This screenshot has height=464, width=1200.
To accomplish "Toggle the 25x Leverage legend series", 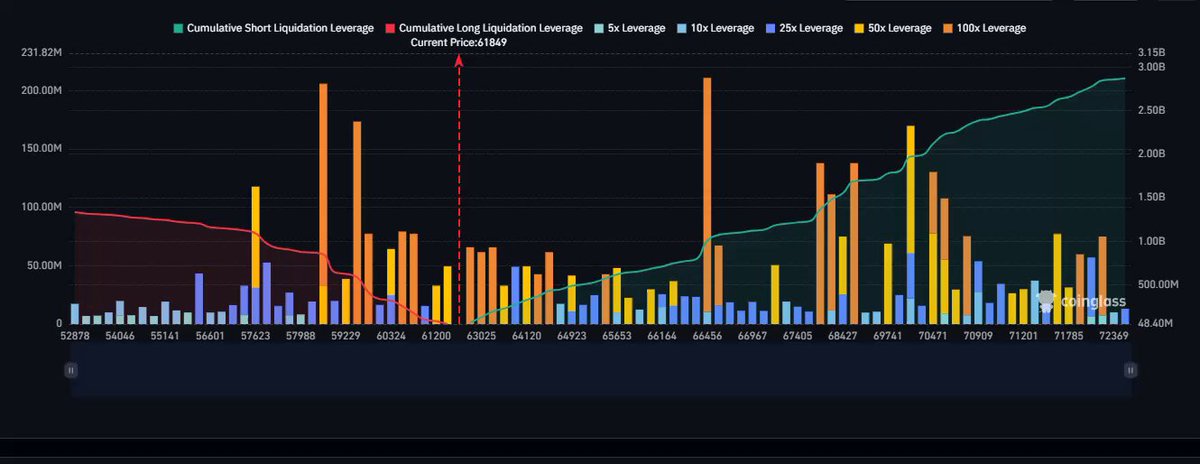I will 804,28.
